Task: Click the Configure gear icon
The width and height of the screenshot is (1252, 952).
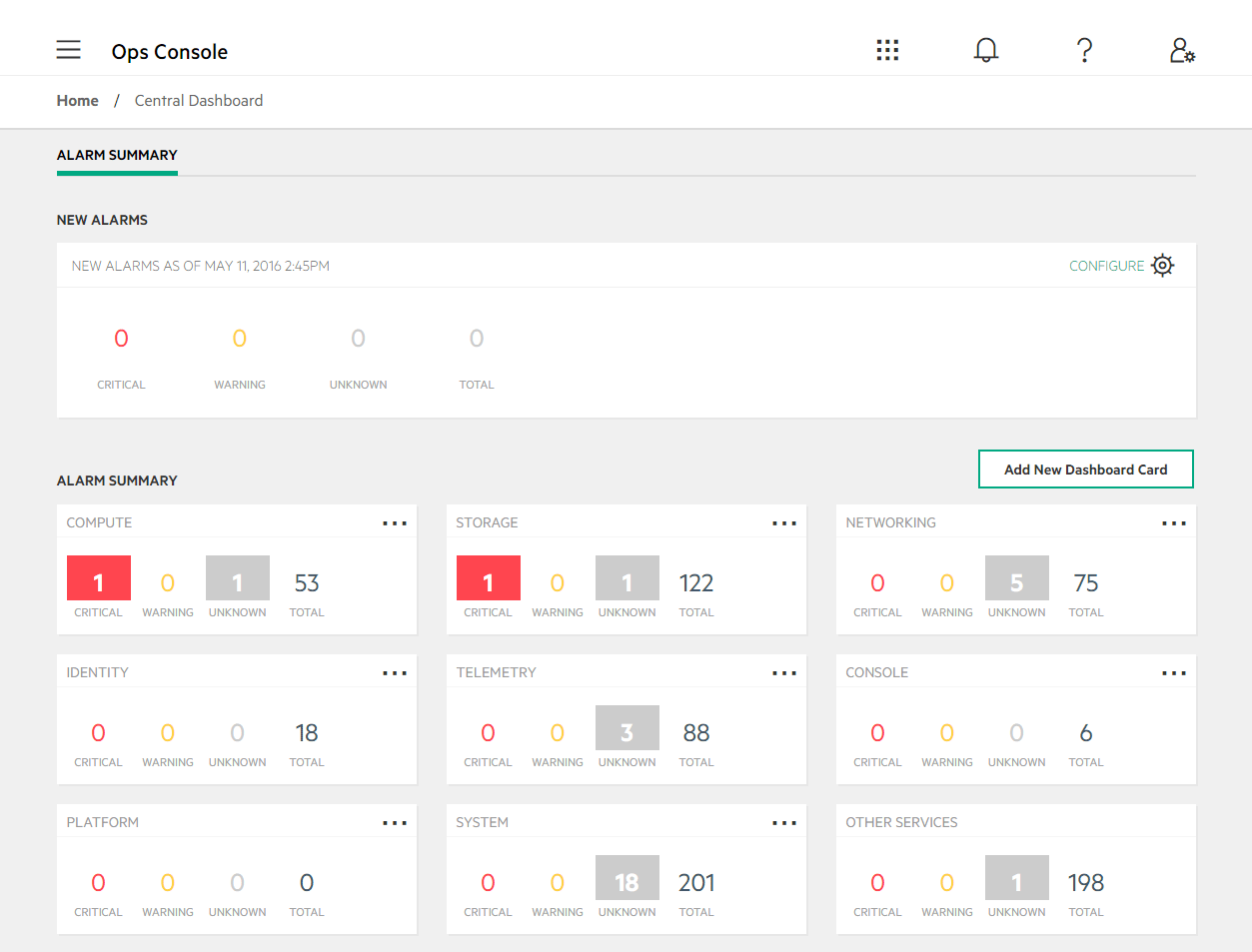Action: coord(1162,266)
